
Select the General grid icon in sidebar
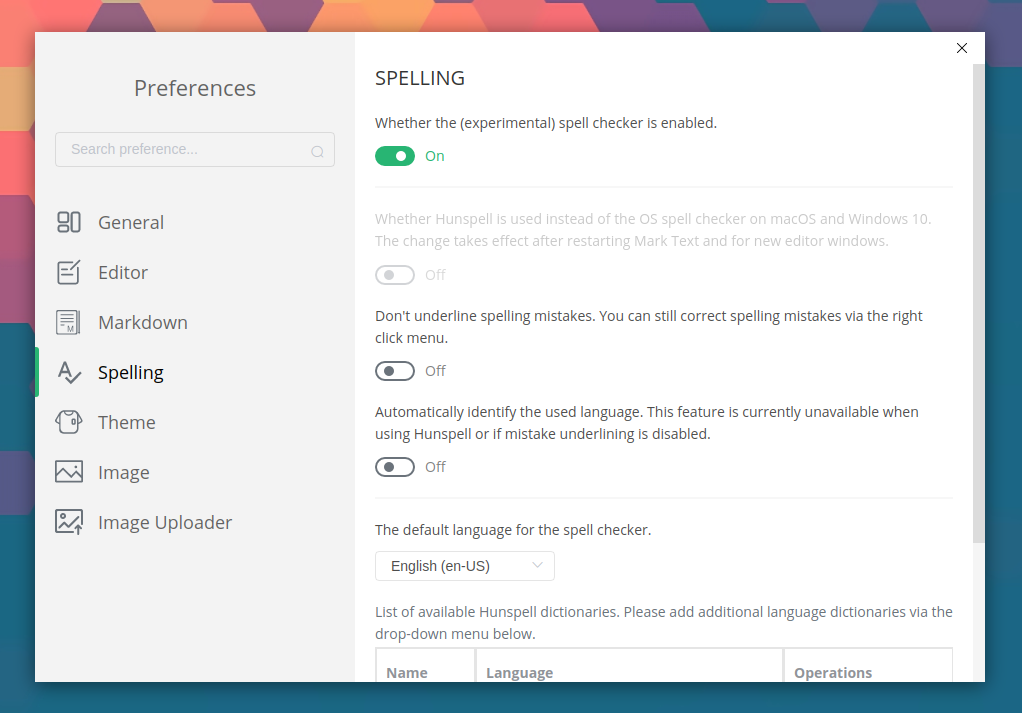68,222
